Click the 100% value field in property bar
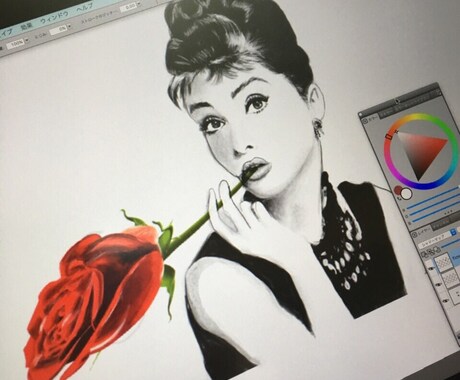The image size is (460, 380). (16, 44)
